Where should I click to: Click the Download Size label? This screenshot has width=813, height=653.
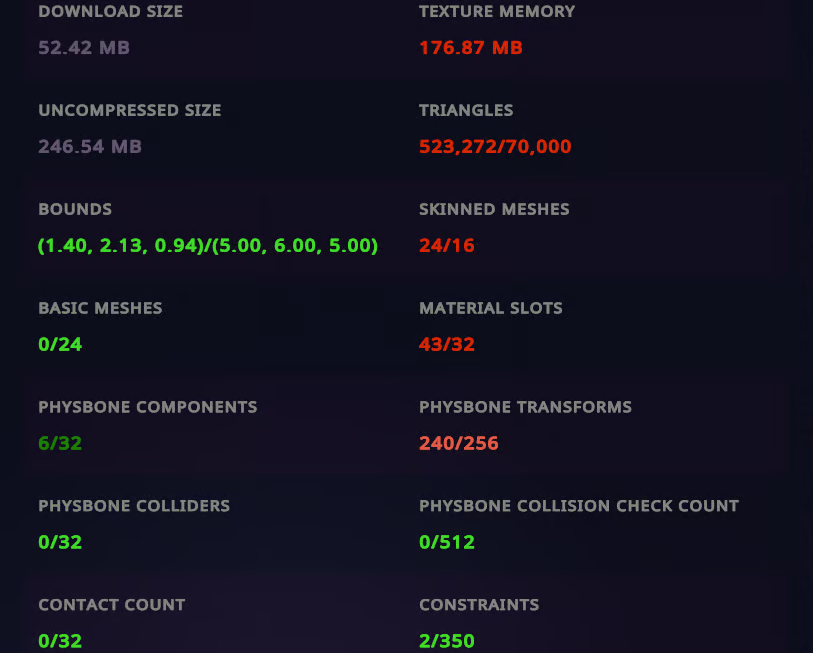point(110,11)
